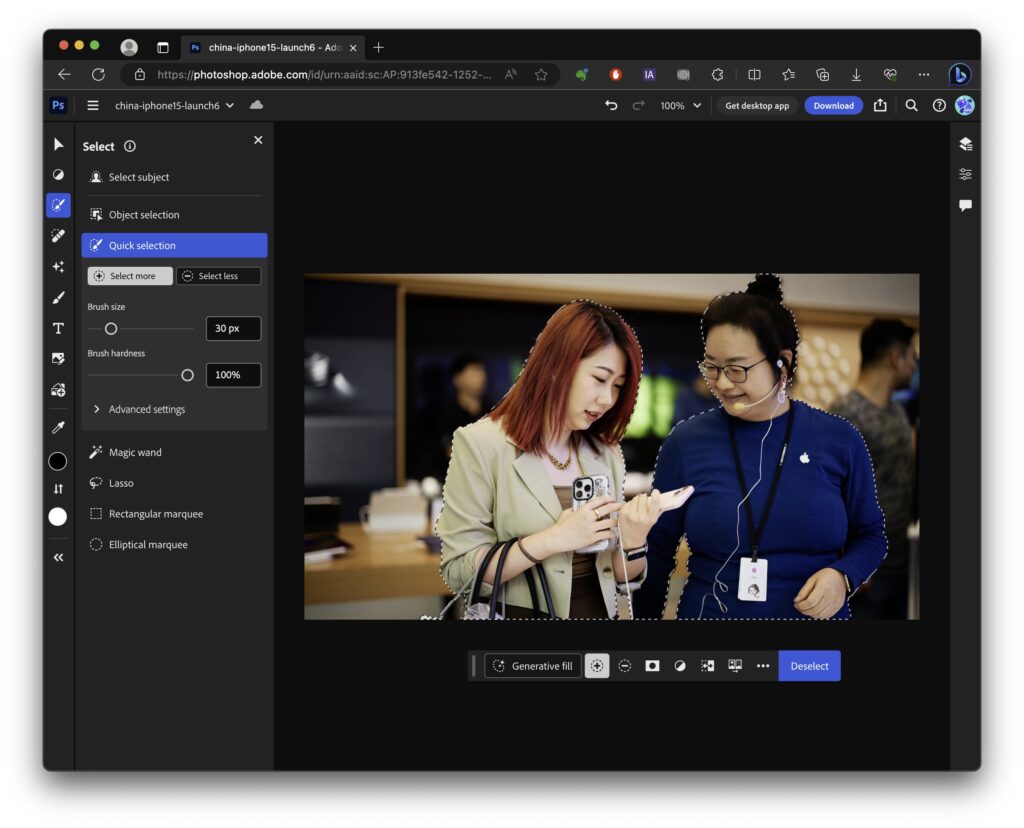Click subtract-from-selection icon in contextual bar
The height and width of the screenshot is (828, 1024).
625,666
